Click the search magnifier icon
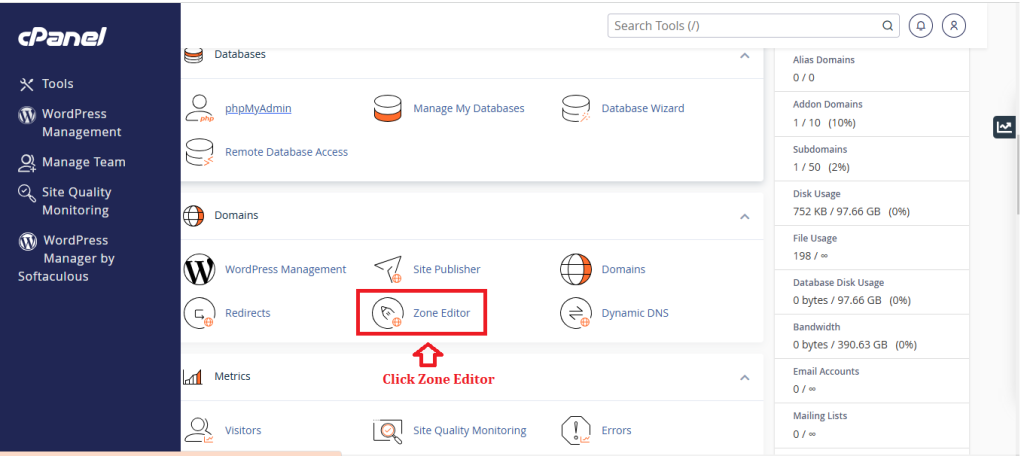 tap(888, 26)
